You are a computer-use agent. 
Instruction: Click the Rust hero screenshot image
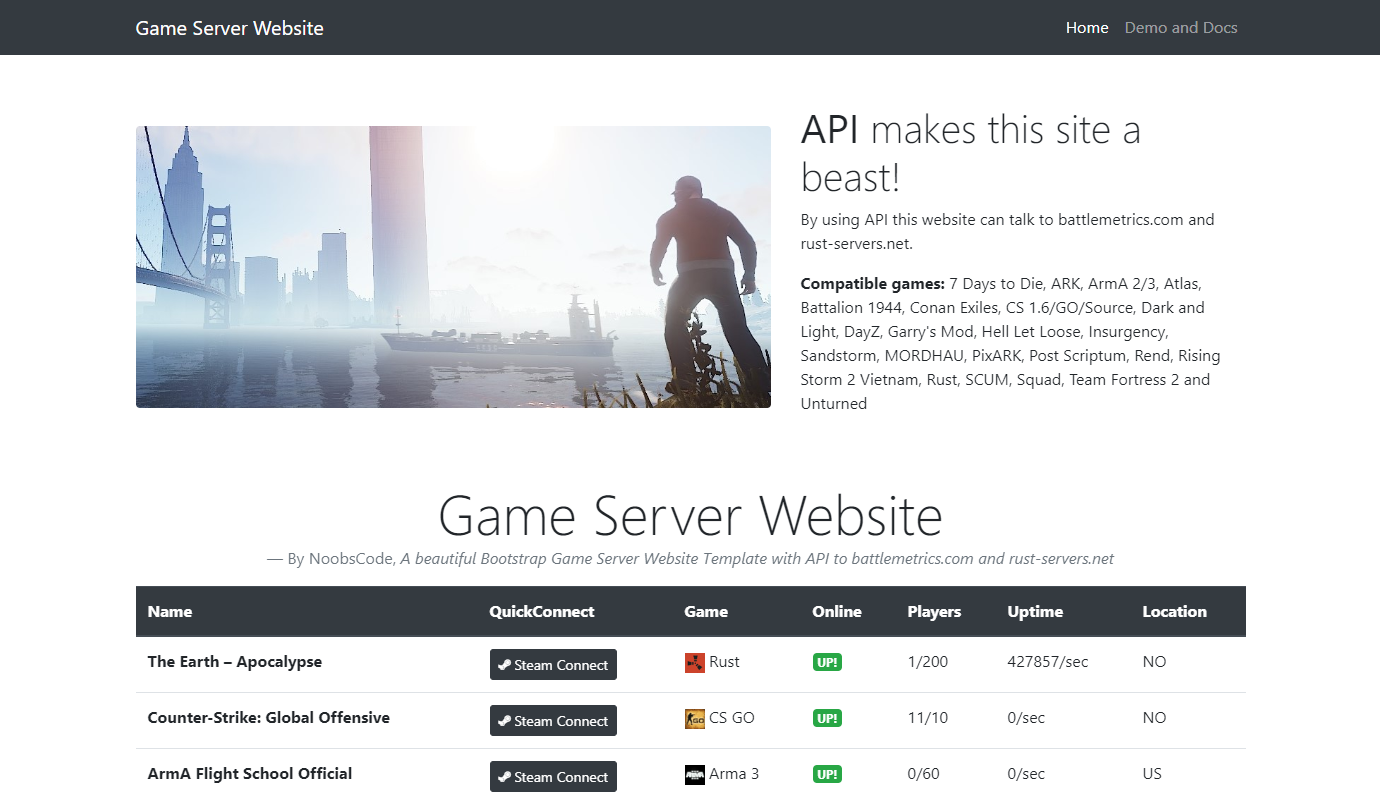[x=453, y=267]
